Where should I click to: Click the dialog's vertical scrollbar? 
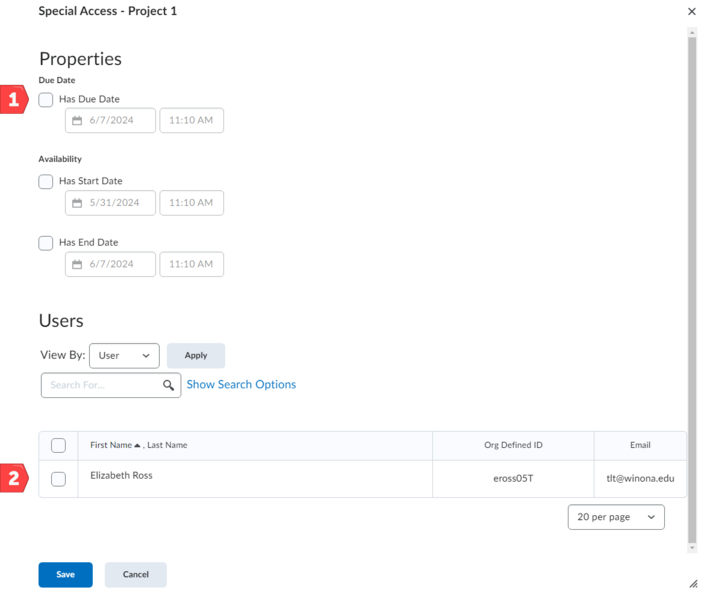point(692,290)
